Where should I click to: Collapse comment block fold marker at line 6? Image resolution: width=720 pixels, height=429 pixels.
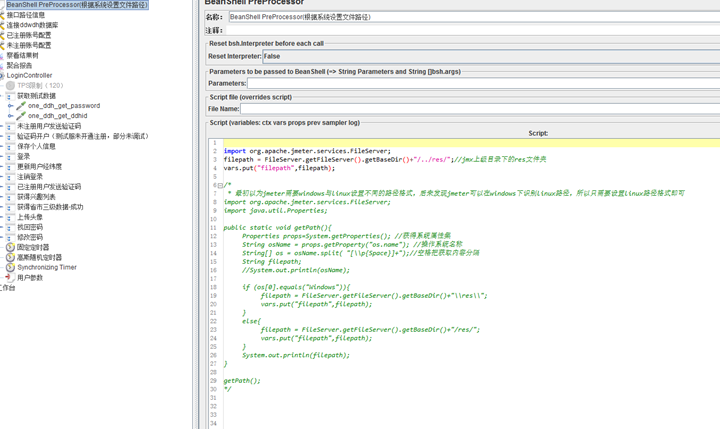(220, 185)
